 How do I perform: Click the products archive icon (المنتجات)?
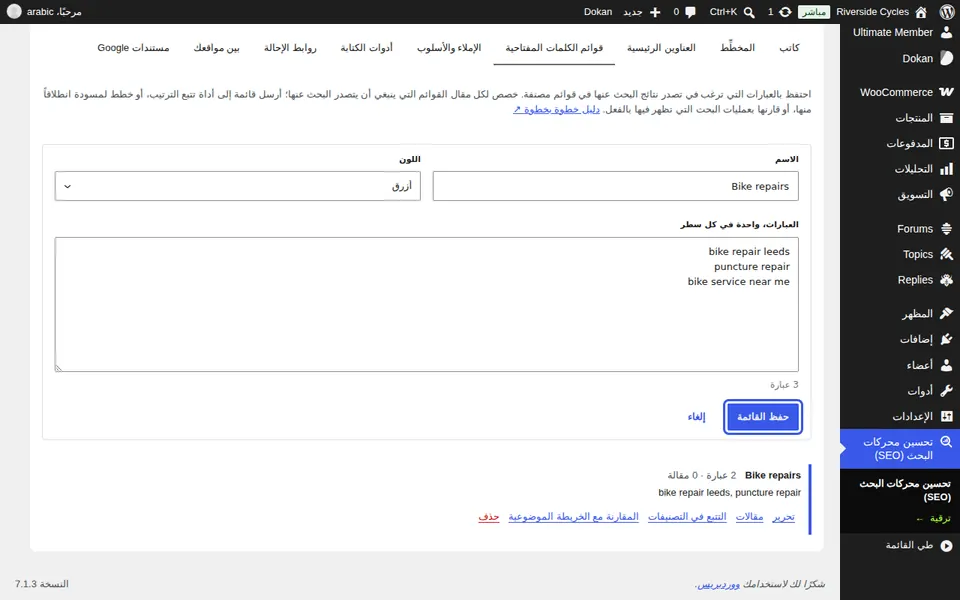(x=946, y=118)
